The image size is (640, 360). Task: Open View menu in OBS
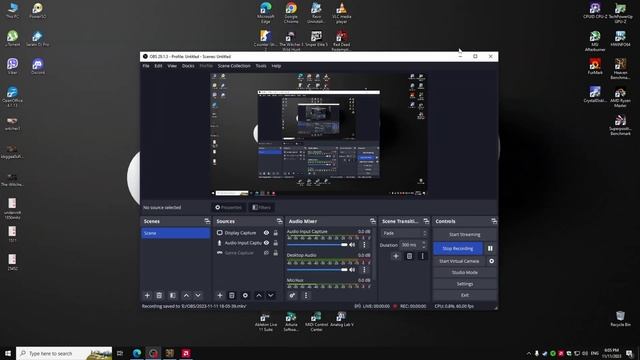(172, 66)
